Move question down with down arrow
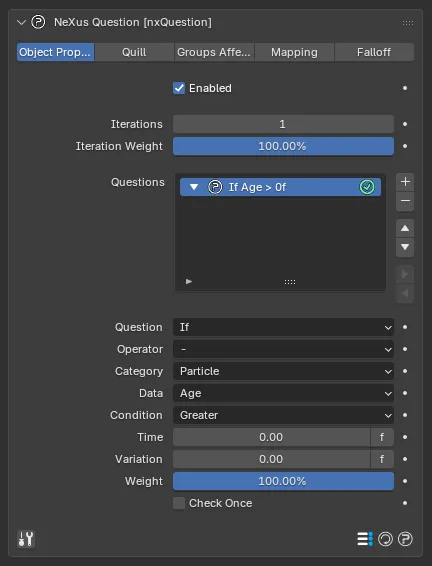Image resolution: width=432 pixels, height=566 pixels. click(x=405, y=247)
